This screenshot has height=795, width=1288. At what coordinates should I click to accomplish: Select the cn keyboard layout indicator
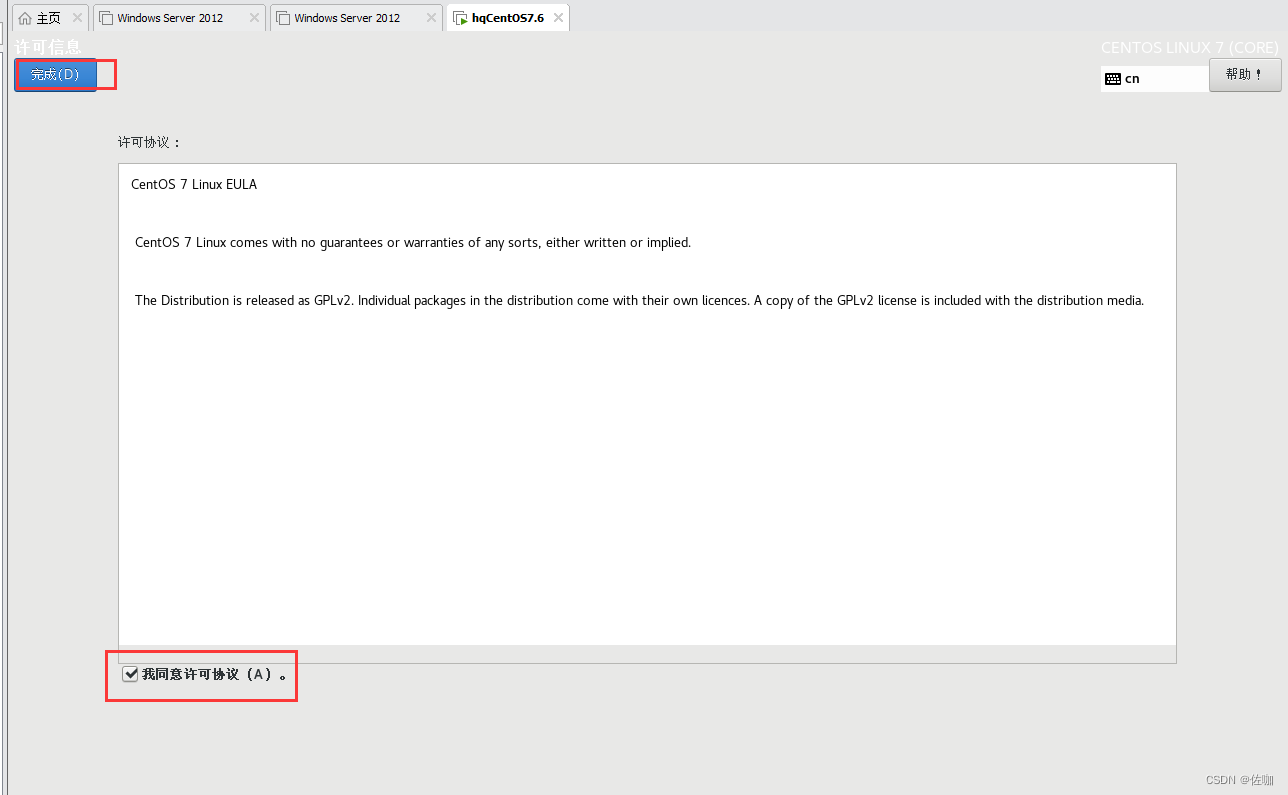click(x=1155, y=79)
